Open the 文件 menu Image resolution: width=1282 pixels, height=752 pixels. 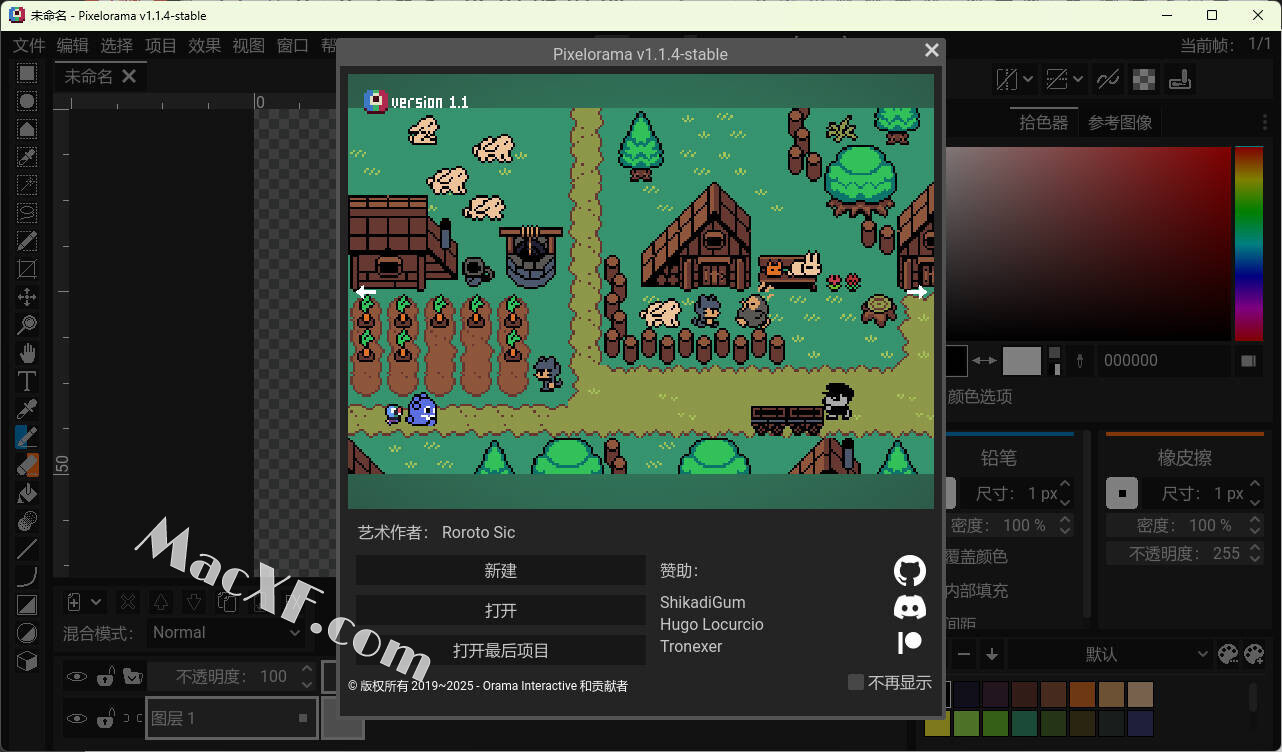point(30,46)
